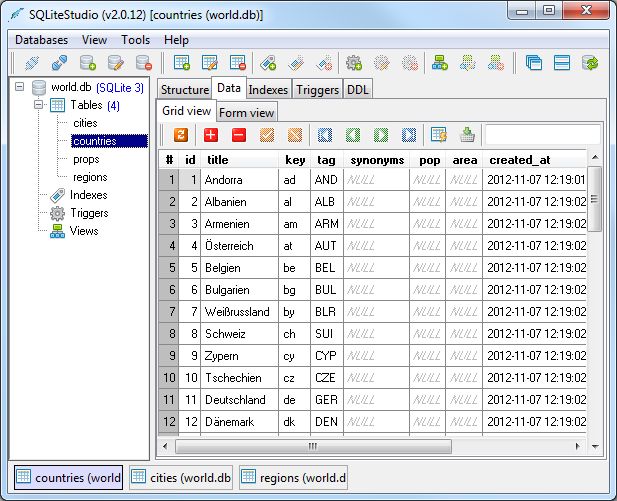Select the Österreich title cell
Viewport: 617px width, 501px height.
pos(239,246)
